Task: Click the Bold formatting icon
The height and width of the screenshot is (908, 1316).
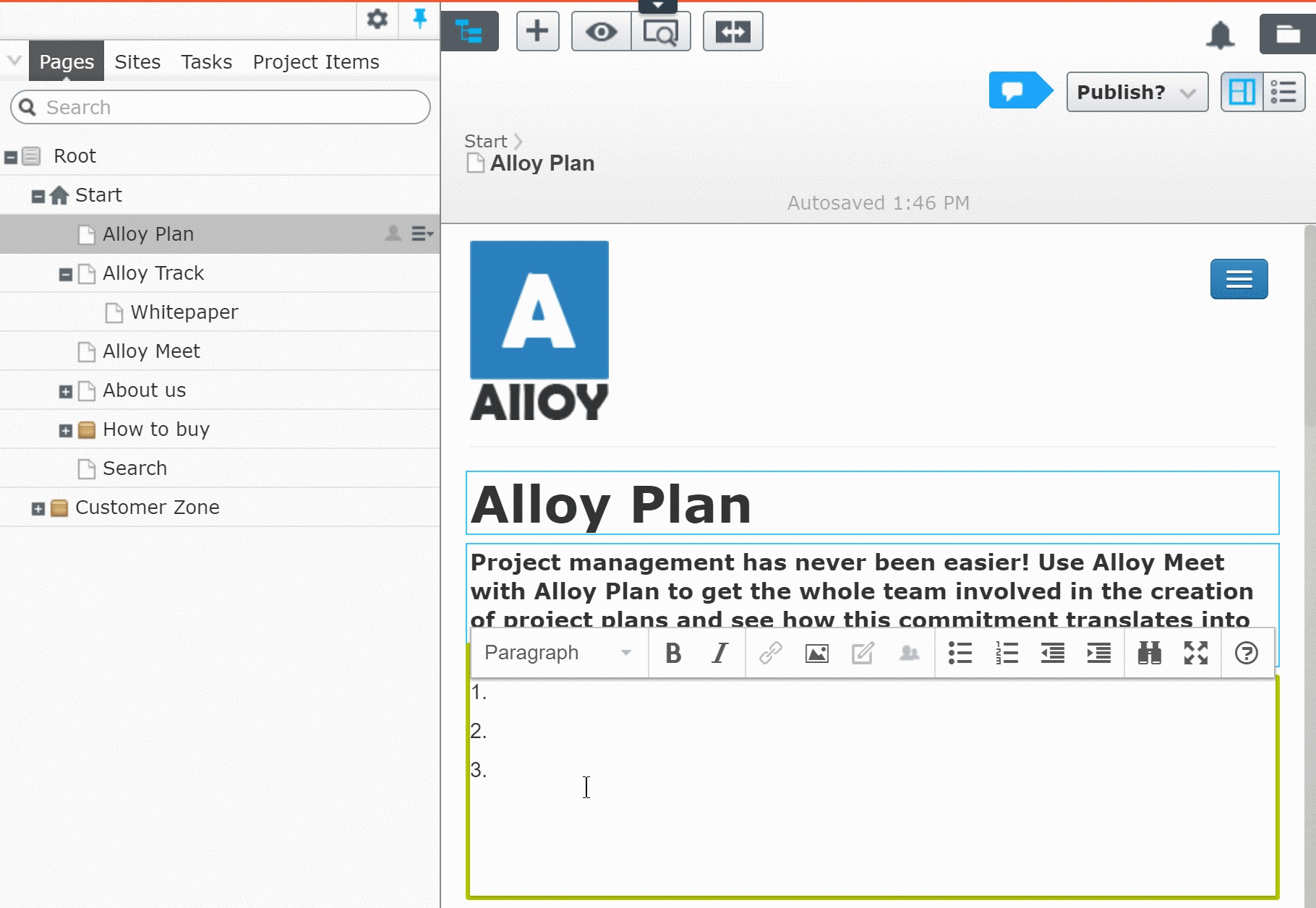Action: pyautogui.click(x=673, y=654)
